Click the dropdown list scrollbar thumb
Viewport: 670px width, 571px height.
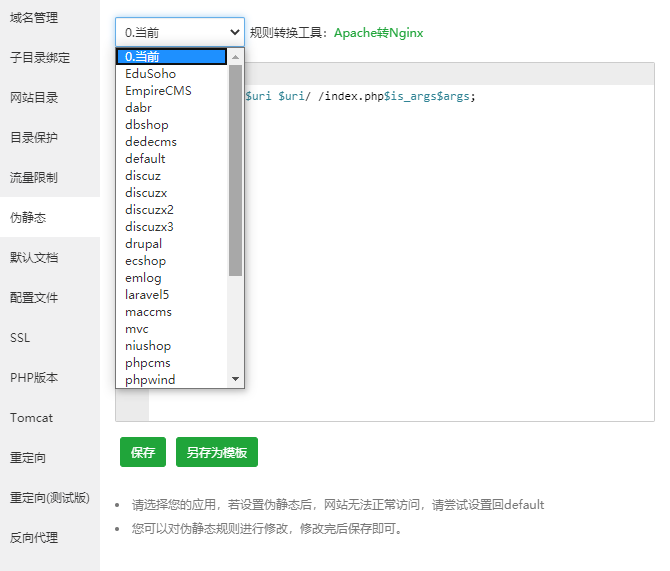tap(235, 171)
